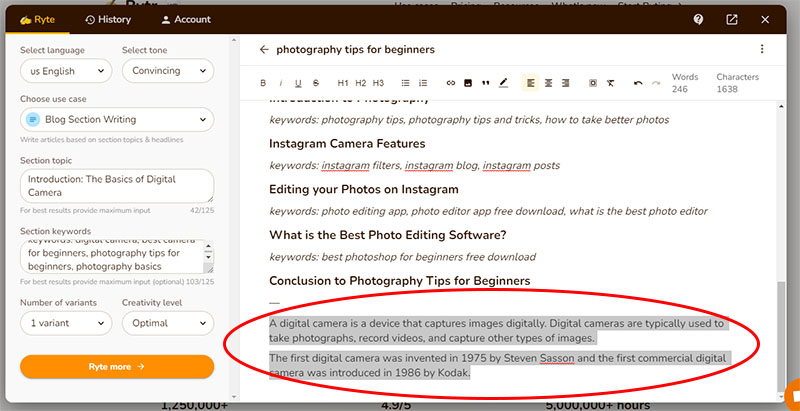Click the up arrow of keywords scrollbar

click(x=208, y=245)
